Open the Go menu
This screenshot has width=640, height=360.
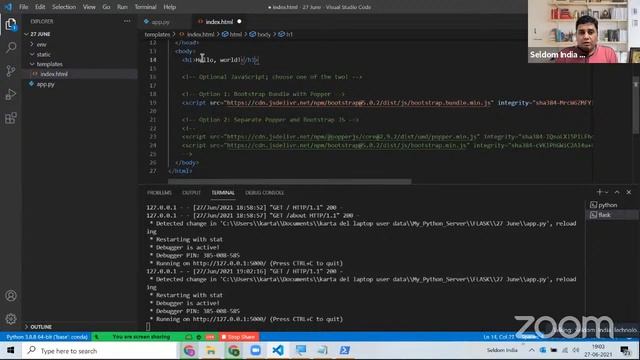pyautogui.click(x=107, y=7)
